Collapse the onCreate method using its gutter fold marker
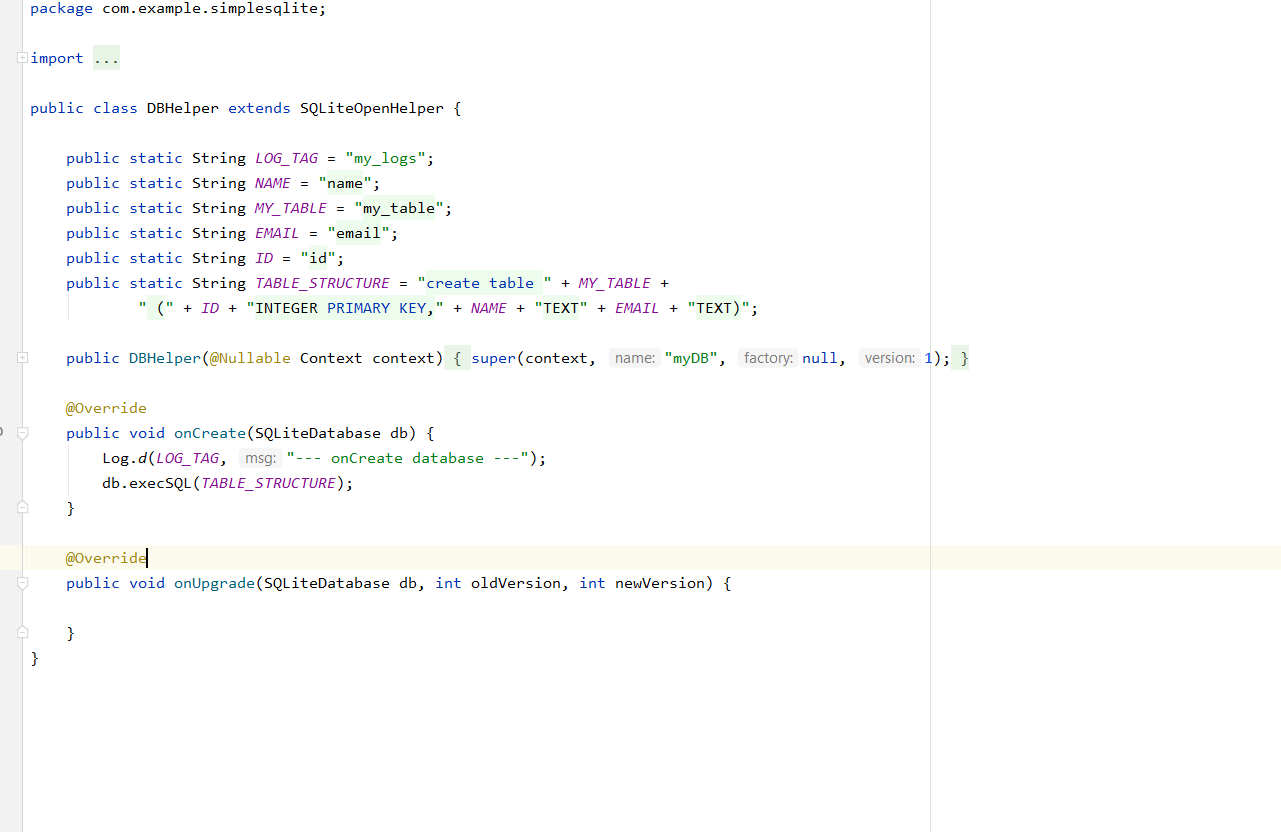1281x832 pixels. pyautogui.click(x=22, y=433)
